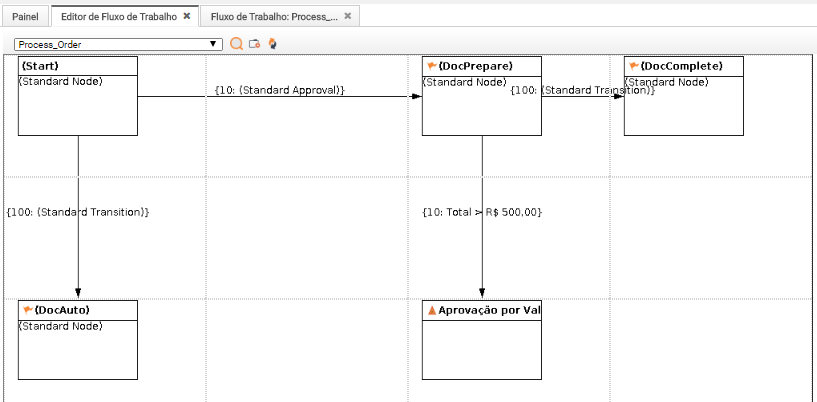Click (Standard Node) text in Start node
This screenshot has height=402, width=817.
60,81
